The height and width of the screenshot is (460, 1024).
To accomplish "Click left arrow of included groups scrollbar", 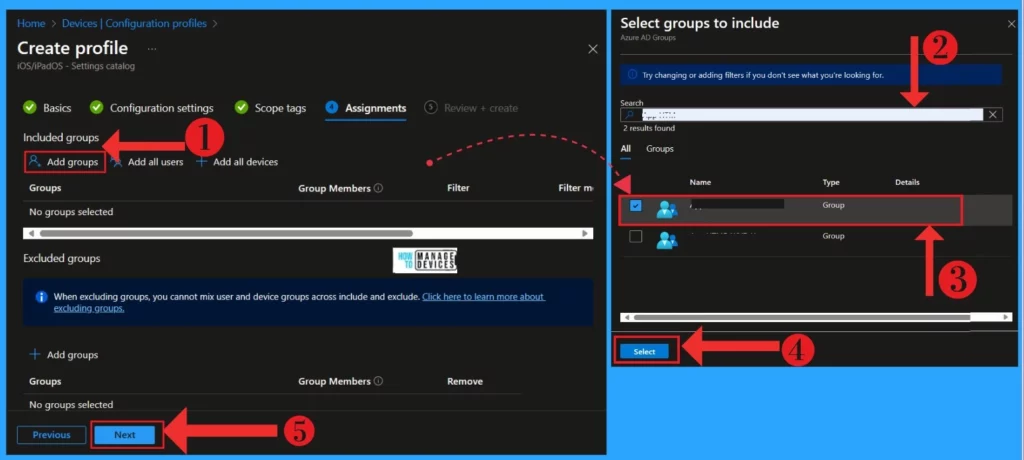I will pyautogui.click(x=30, y=233).
